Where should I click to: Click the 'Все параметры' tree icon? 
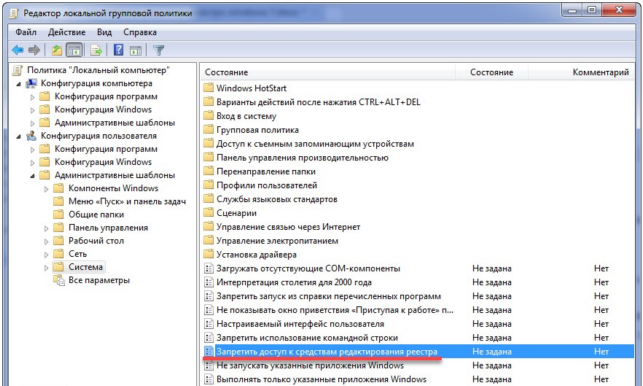[59, 280]
